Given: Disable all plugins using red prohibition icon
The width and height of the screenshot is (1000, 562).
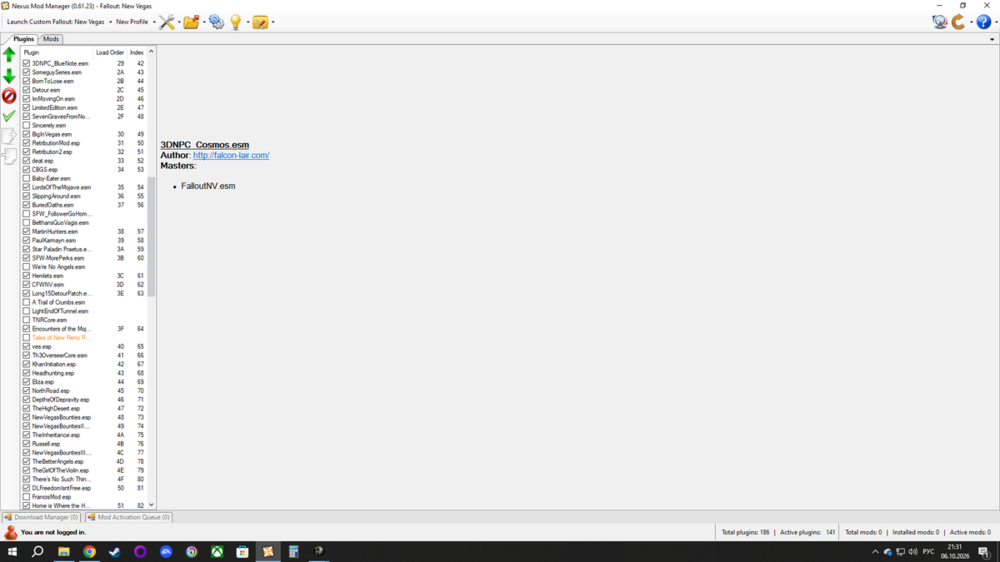Looking at the screenshot, I should (x=9, y=96).
